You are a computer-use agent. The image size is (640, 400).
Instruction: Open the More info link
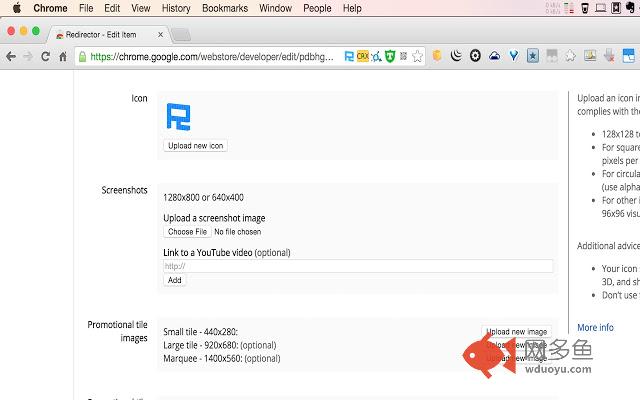[x=595, y=327]
